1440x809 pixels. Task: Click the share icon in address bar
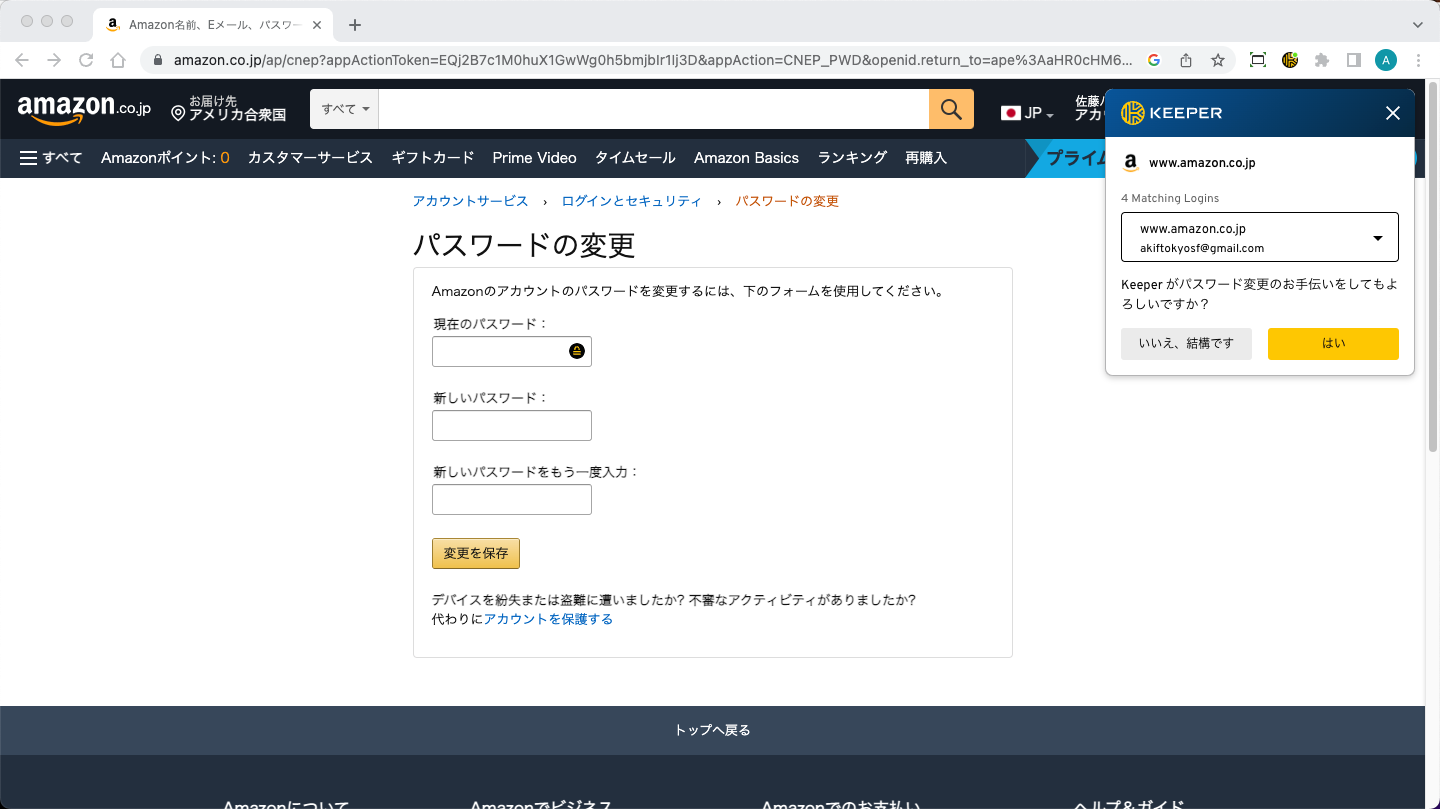[x=1186, y=60]
